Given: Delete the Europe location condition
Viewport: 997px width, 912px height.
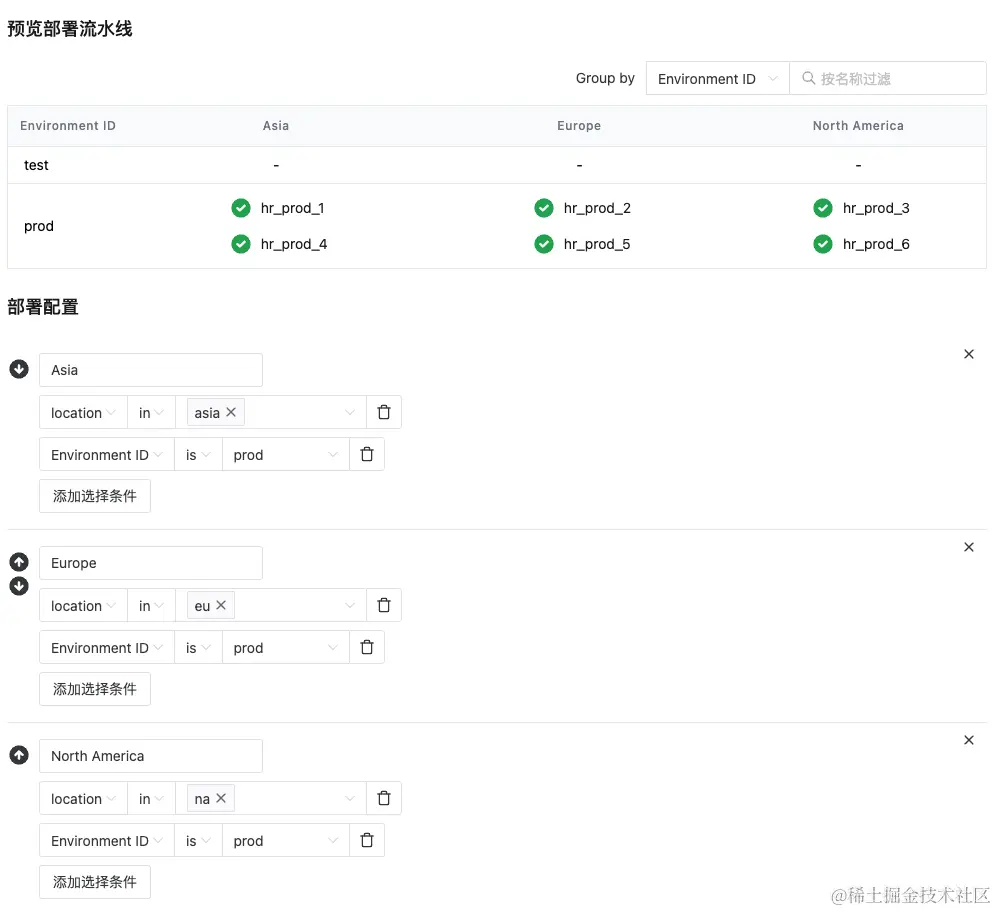Looking at the screenshot, I should [384, 605].
